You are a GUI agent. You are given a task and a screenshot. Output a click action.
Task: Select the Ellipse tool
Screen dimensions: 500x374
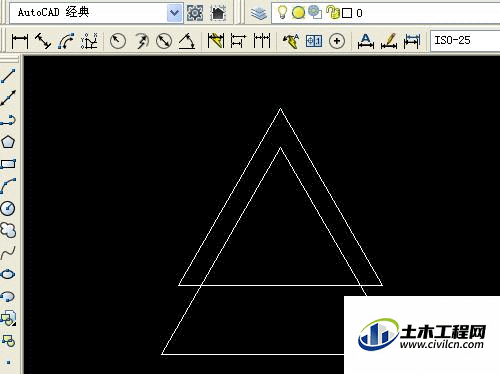click(8, 274)
